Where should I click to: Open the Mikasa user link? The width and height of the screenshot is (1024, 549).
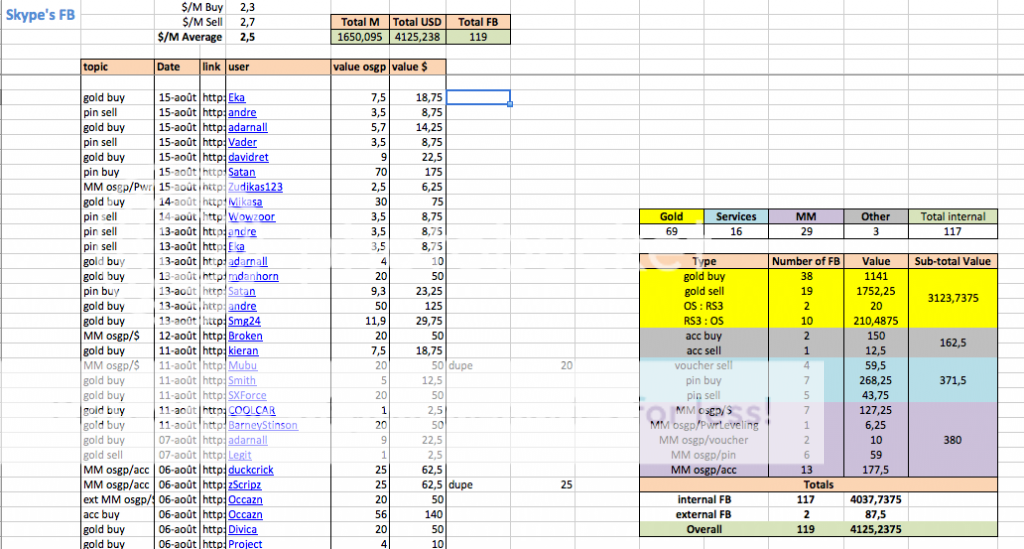click(x=245, y=202)
